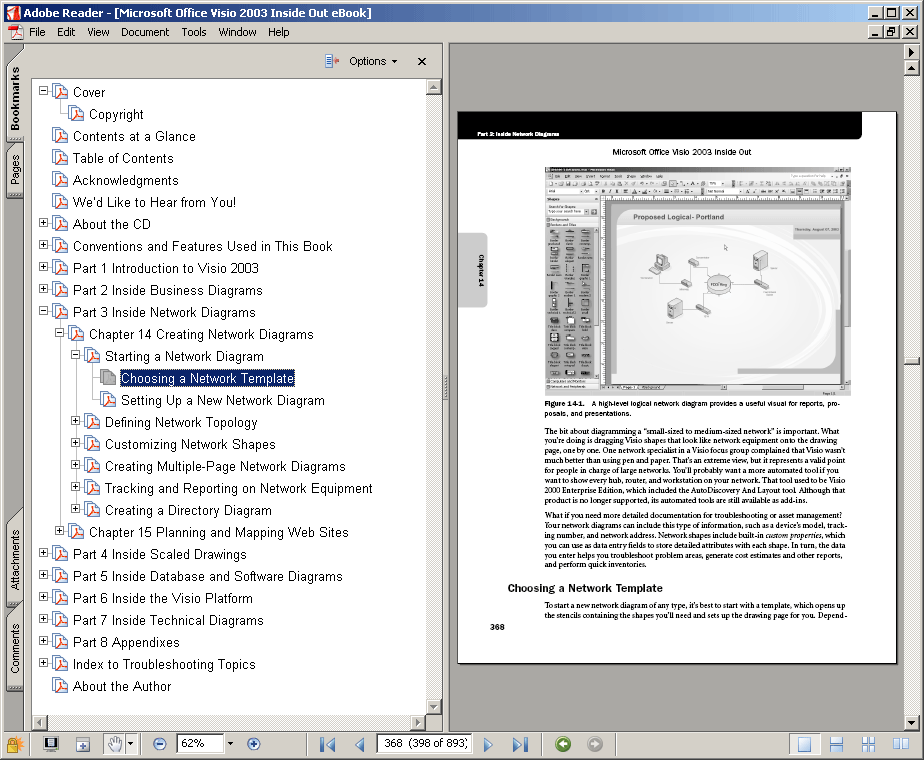Click the document vertical scrollbar thumb

pos(911,362)
